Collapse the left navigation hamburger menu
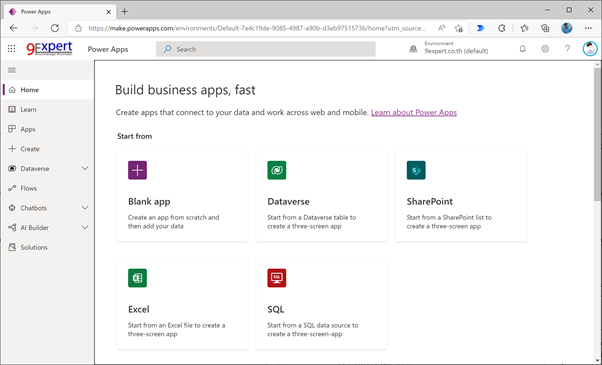 (12, 70)
